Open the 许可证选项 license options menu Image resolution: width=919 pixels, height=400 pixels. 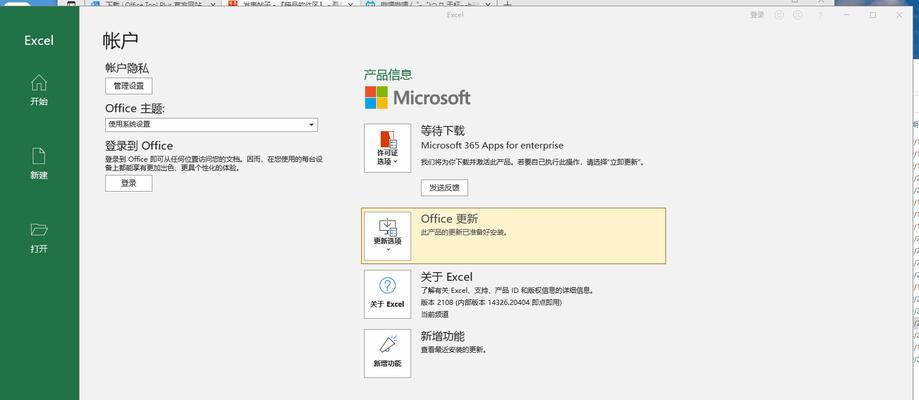(x=387, y=148)
